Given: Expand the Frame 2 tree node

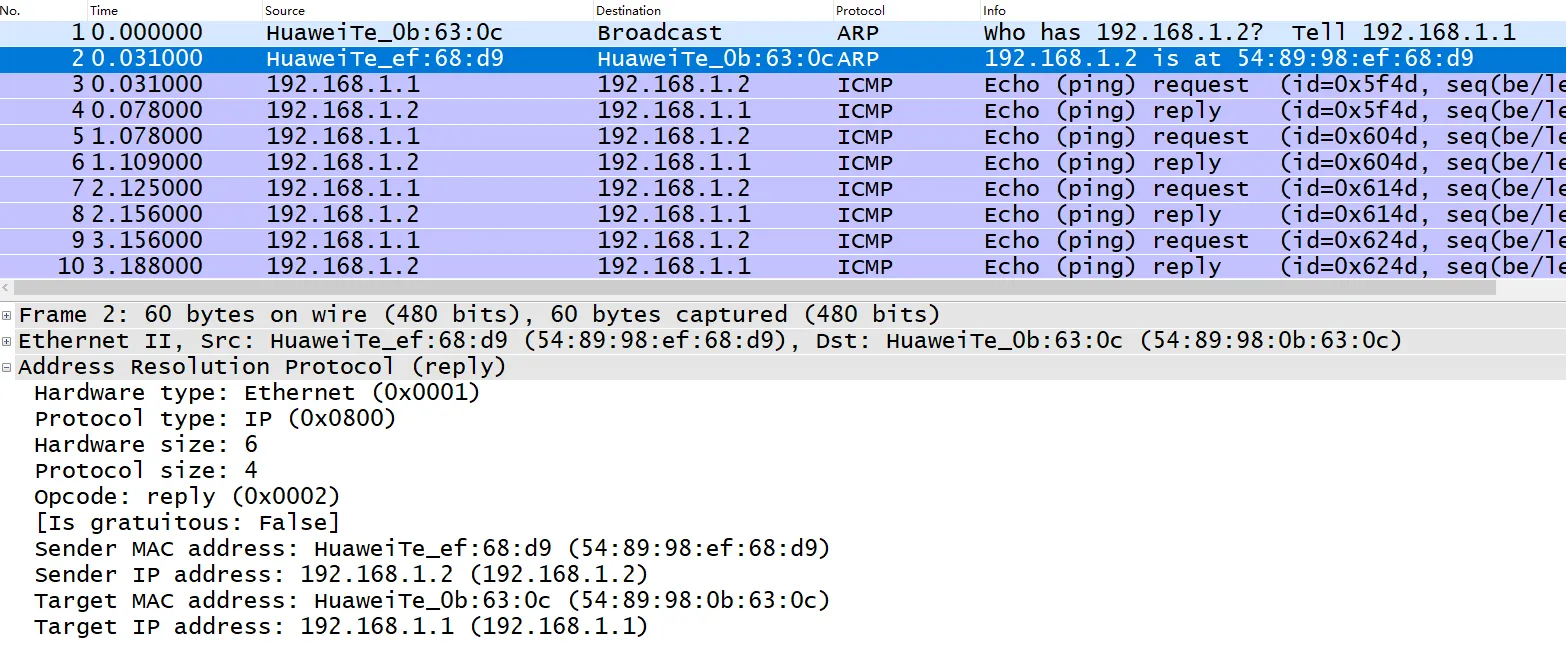Looking at the screenshot, I should pos(7,315).
